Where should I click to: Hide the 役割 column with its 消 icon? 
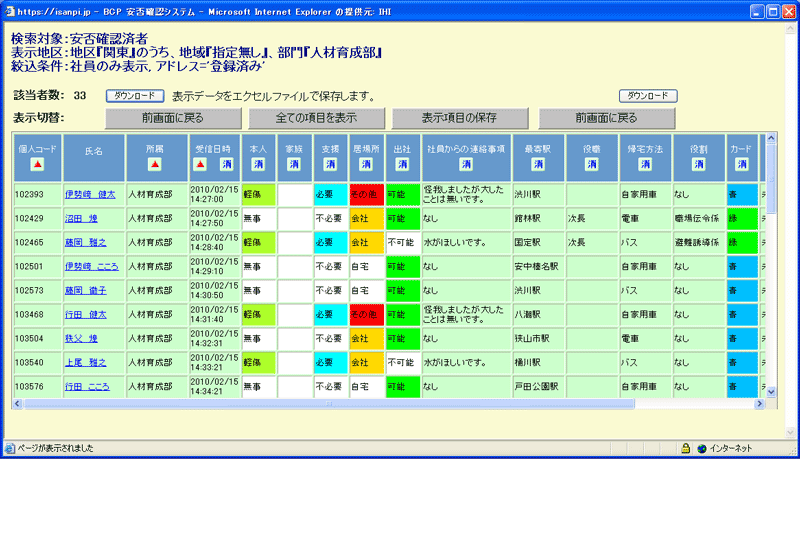pos(699,164)
